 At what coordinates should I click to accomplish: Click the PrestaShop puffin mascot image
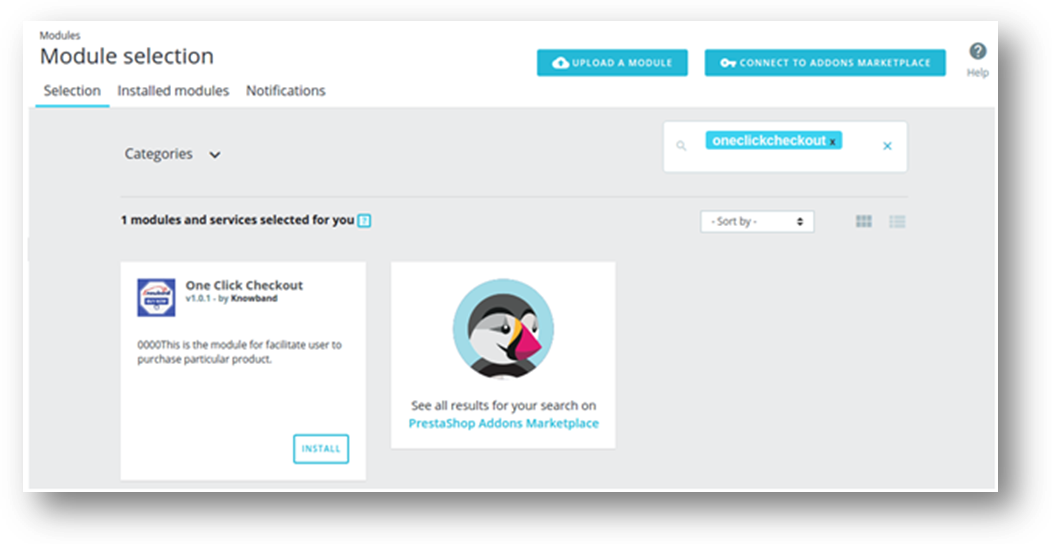(503, 329)
